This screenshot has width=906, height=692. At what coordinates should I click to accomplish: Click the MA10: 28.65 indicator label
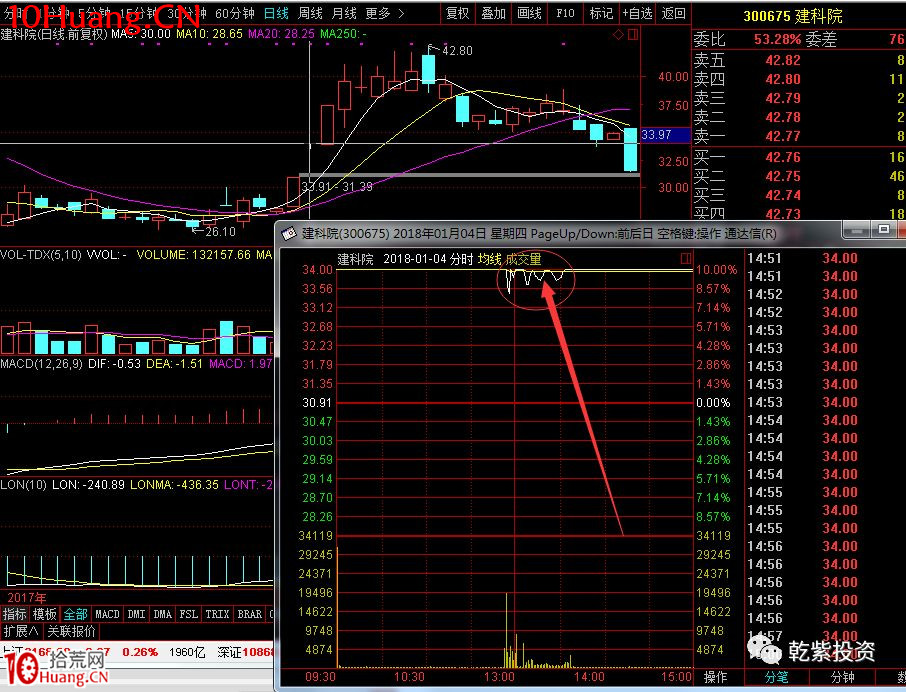(209, 34)
